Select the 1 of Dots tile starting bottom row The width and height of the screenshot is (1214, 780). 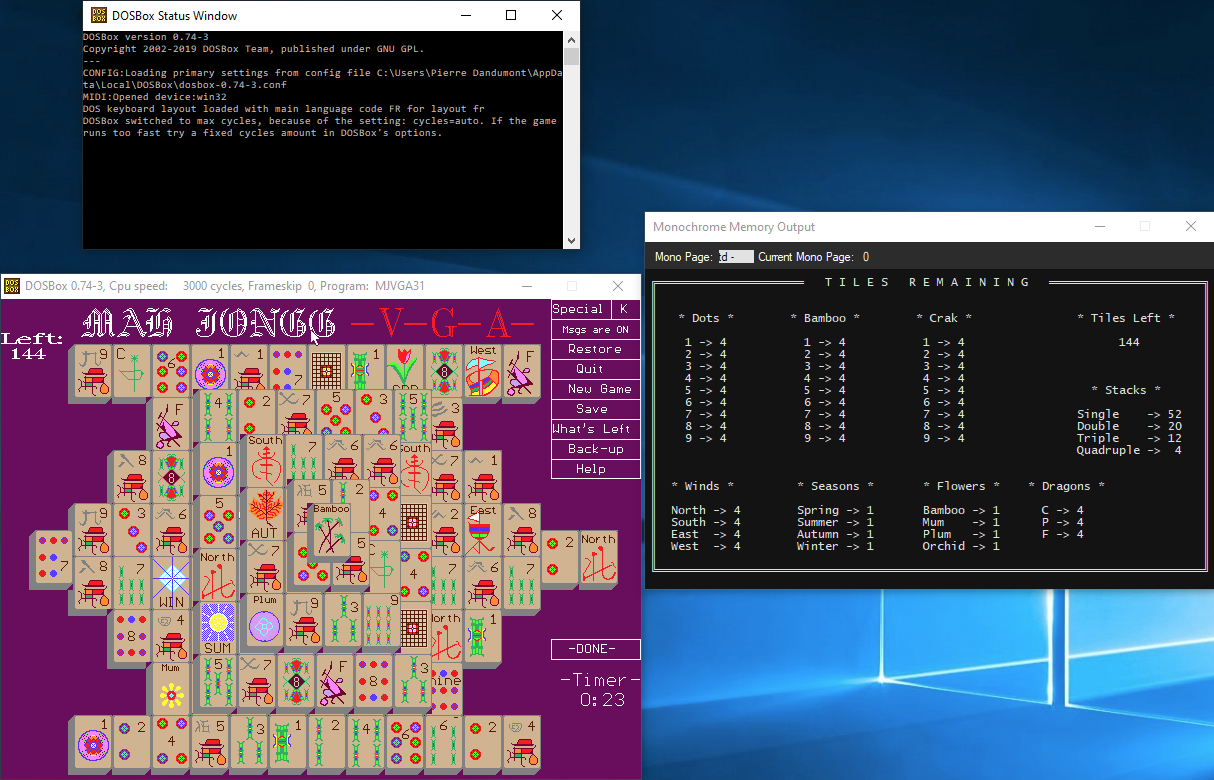point(93,743)
